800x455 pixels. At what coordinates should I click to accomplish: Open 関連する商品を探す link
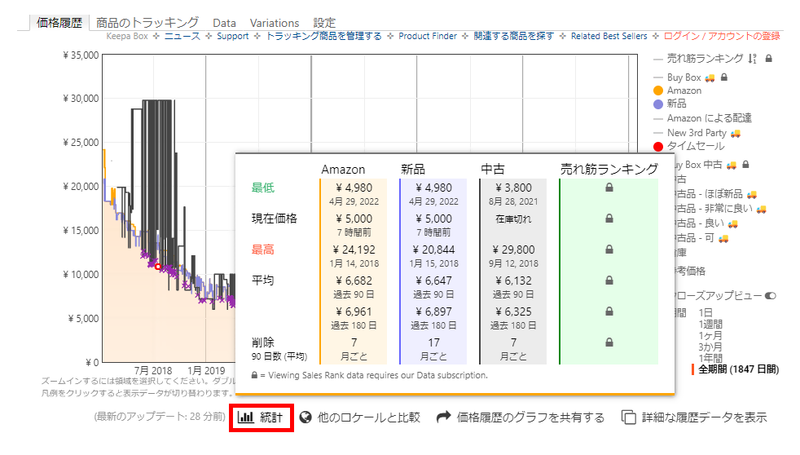(514, 36)
